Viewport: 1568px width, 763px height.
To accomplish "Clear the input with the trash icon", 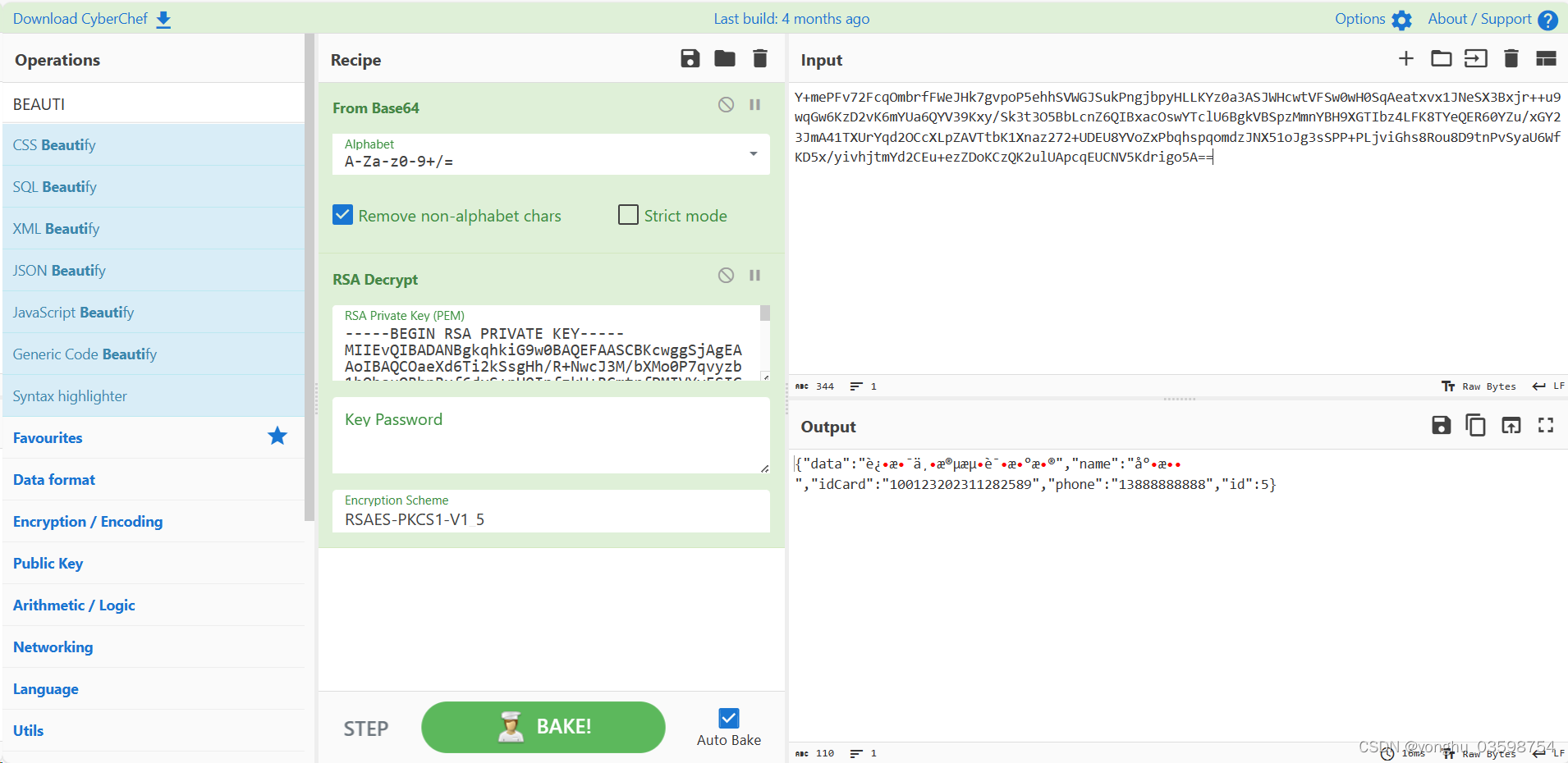I will [x=1511, y=58].
